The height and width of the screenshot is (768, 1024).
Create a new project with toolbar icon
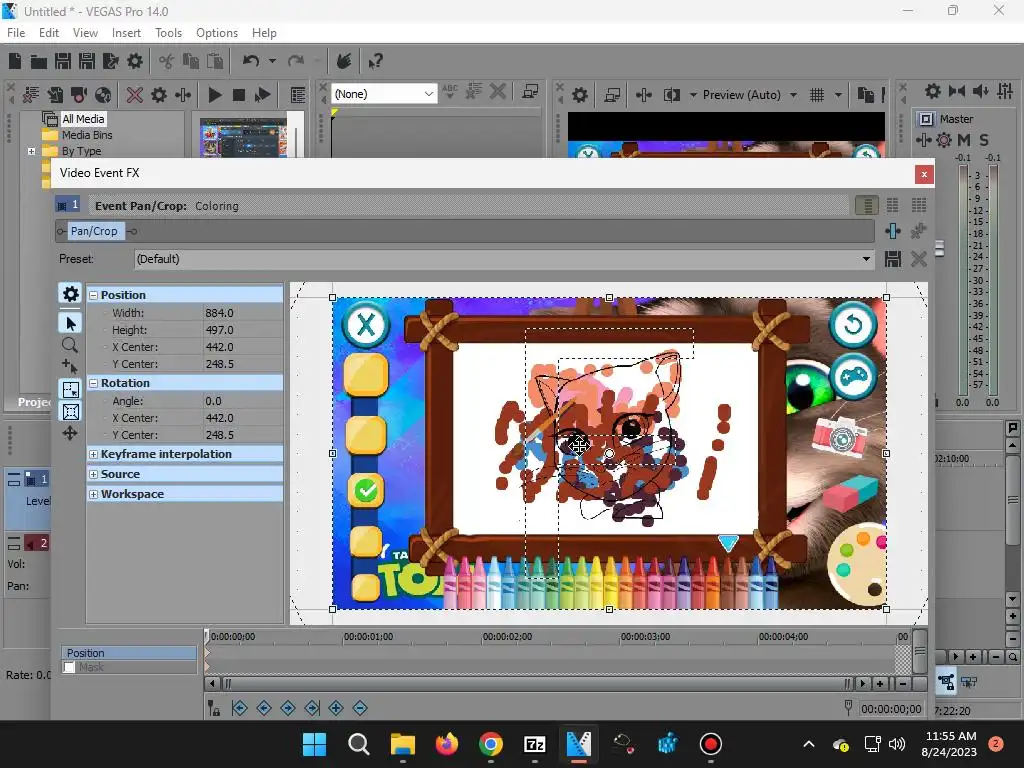[15, 61]
